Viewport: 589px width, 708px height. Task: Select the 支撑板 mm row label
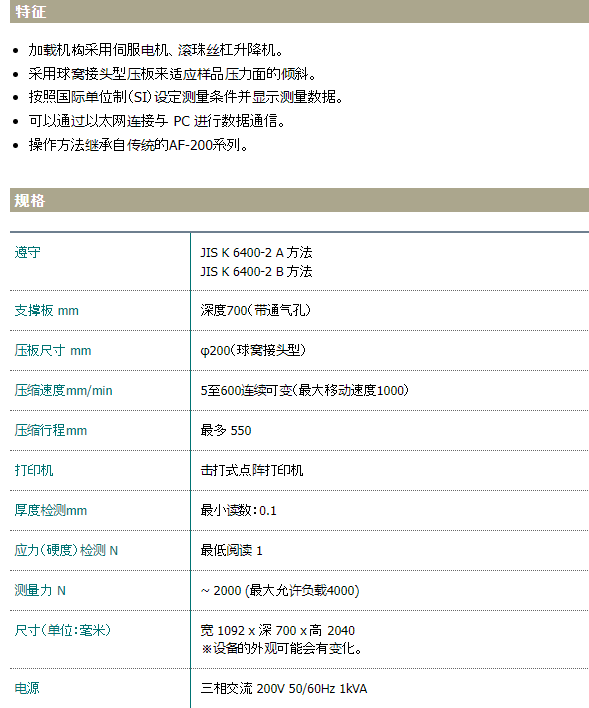[x=47, y=310]
